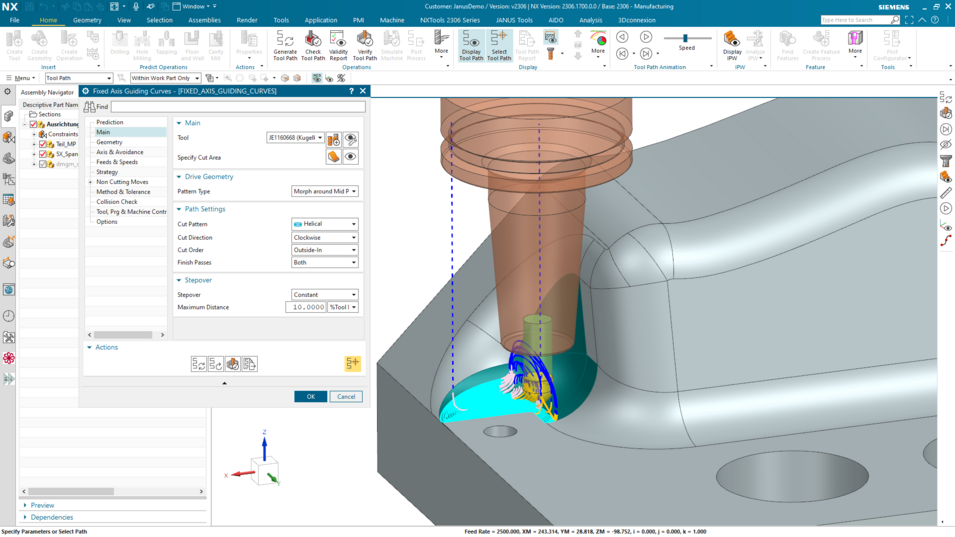This screenshot has height=537, width=955.
Task: Collapse the Path Settings section
Action: pyautogui.click(x=179, y=209)
